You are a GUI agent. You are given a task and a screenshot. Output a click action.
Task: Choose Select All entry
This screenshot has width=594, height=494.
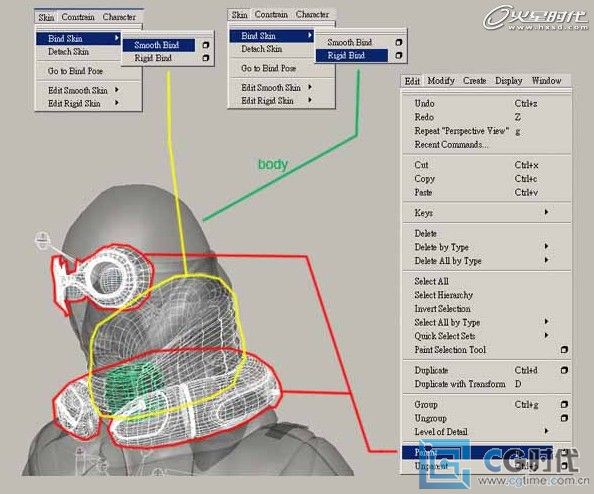(431, 281)
